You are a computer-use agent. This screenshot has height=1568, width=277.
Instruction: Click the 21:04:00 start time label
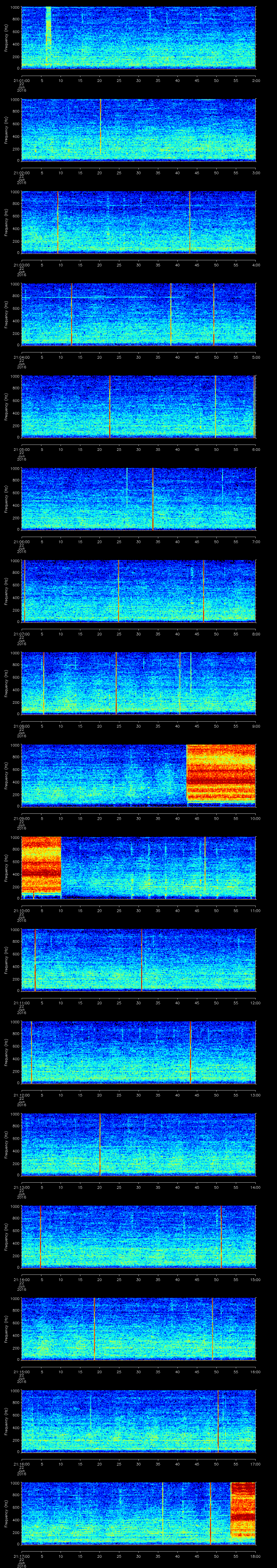(21, 357)
